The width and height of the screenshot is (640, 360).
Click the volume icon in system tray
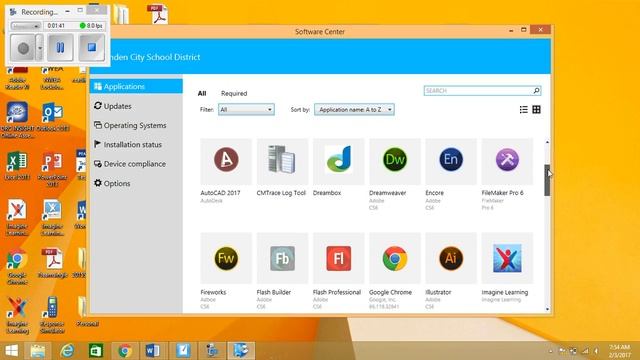[x=596, y=351]
